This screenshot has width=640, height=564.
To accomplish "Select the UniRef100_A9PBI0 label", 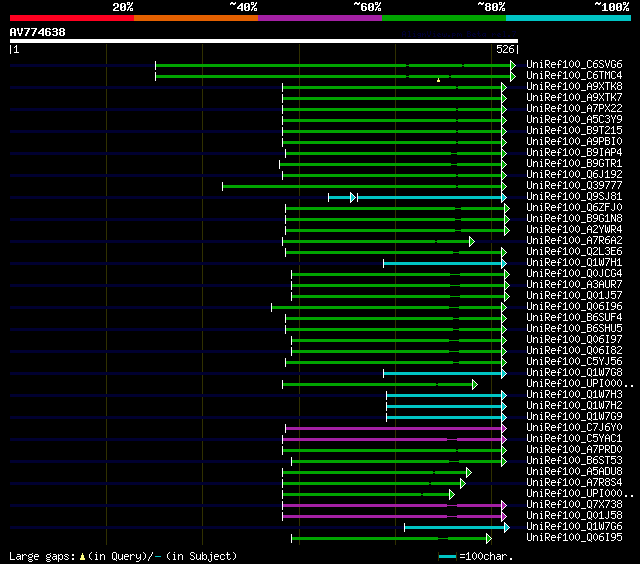I will pos(574,142).
